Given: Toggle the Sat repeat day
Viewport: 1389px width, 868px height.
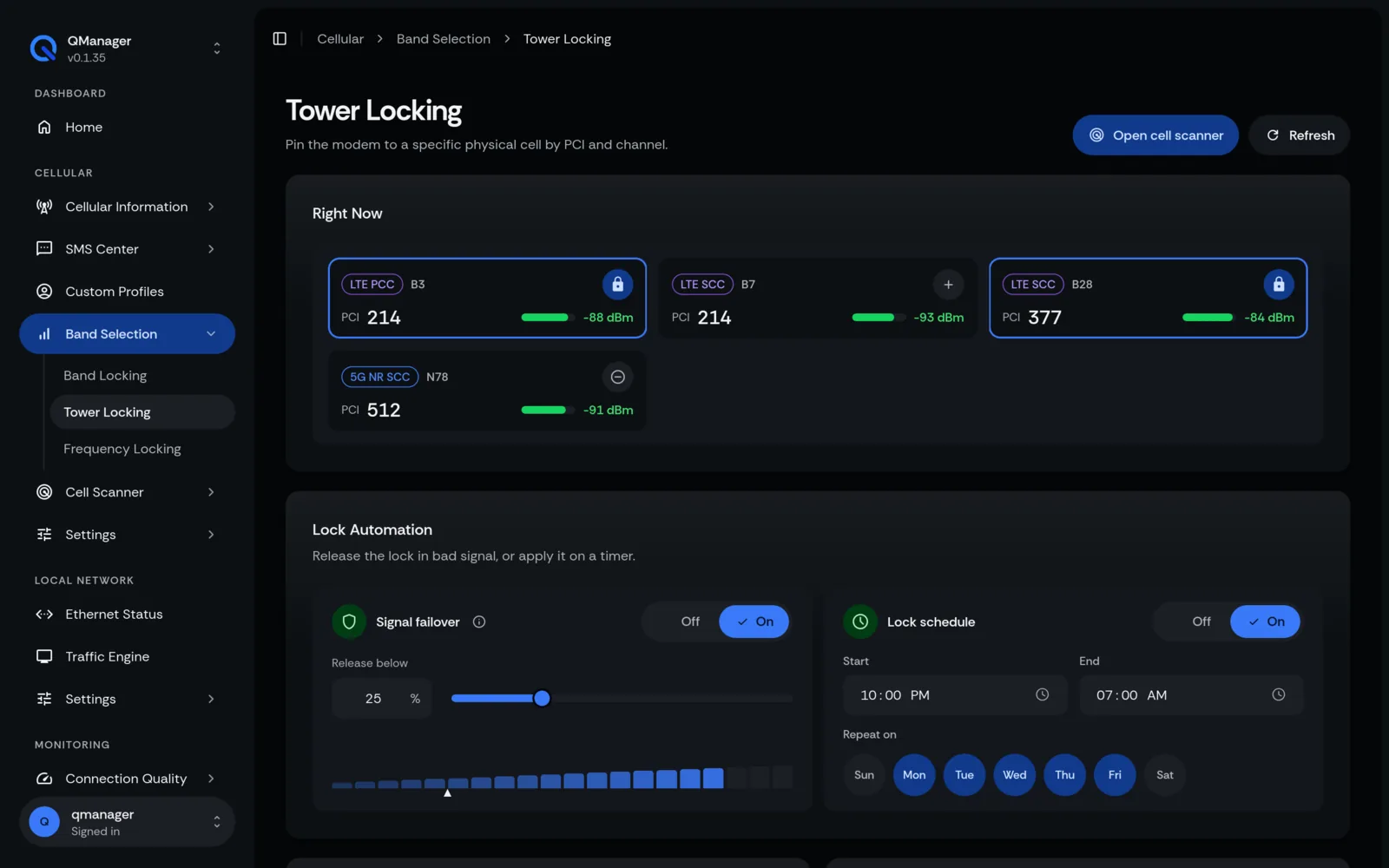Looking at the screenshot, I should [1165, 775].
